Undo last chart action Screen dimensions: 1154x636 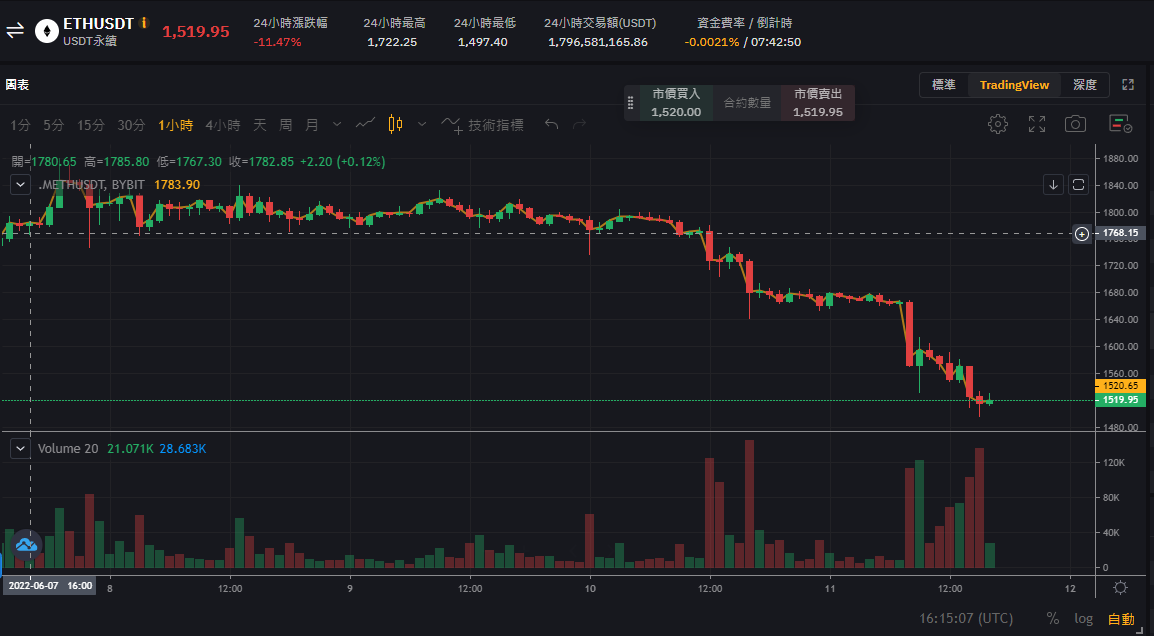[x=551, y=124]
